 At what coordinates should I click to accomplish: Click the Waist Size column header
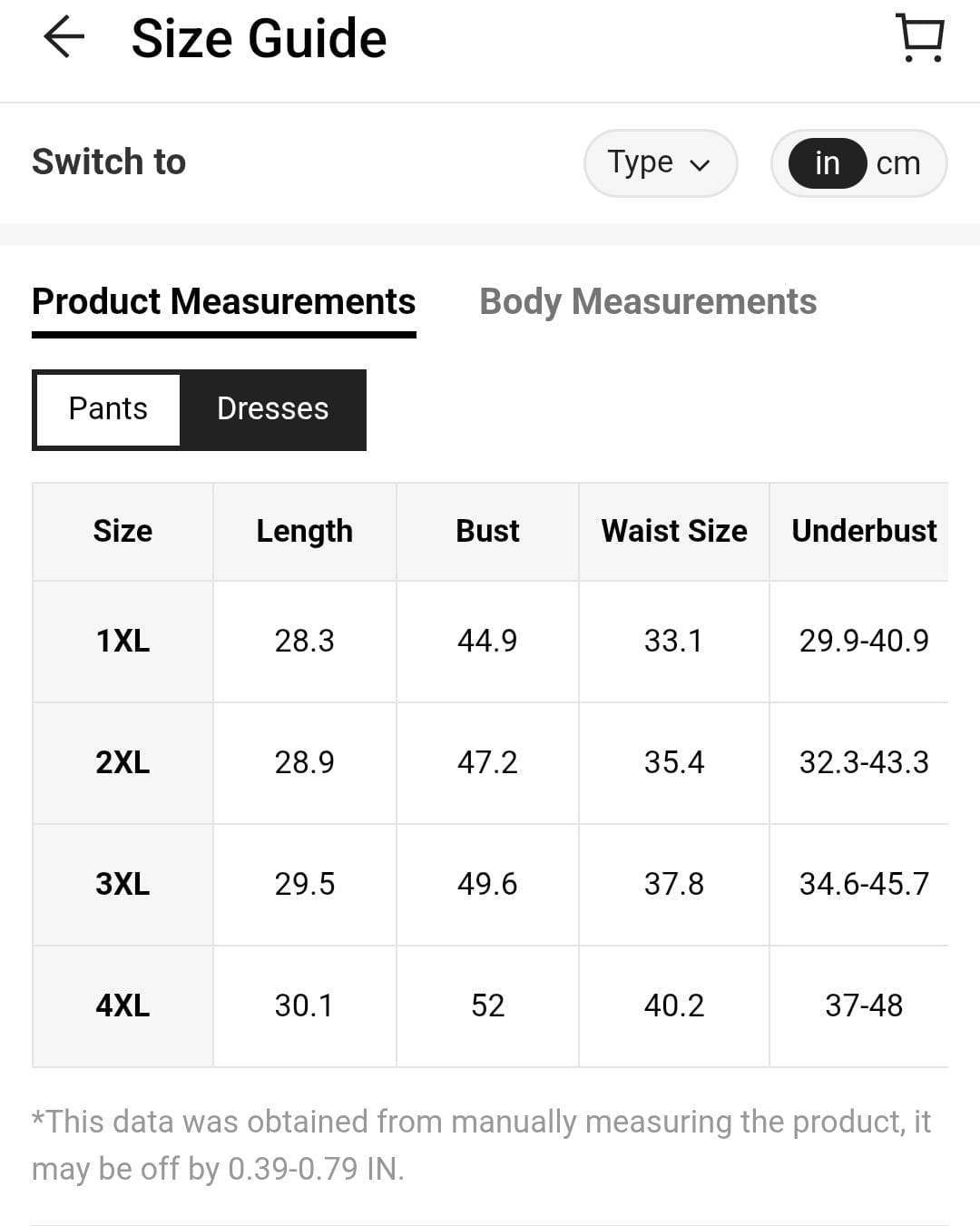pyautogui.click(x=674, y=531)
